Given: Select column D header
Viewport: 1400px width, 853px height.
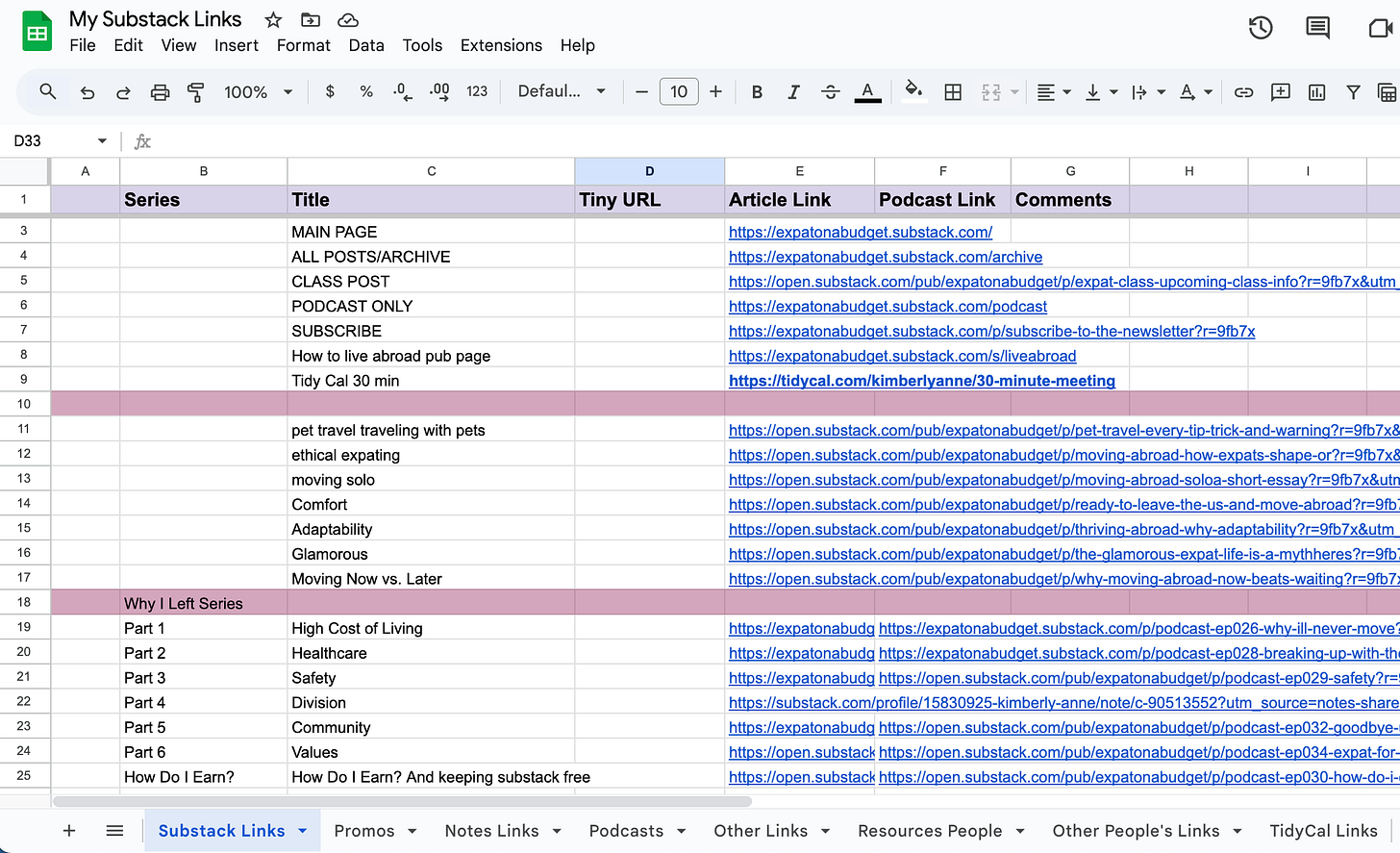Looking at the screenshot, I should 650,171.
